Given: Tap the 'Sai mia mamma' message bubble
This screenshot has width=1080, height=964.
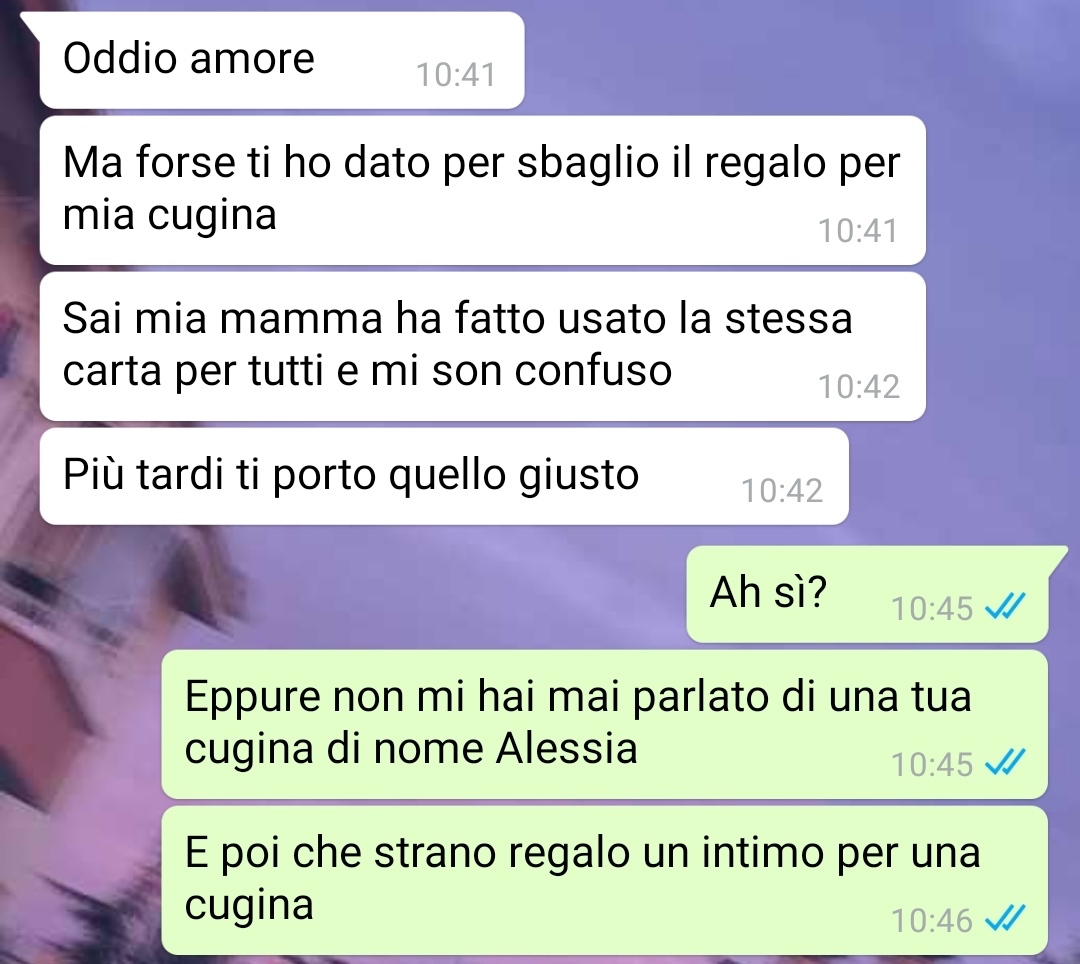Looking at the screenshot, I should click(482, 346).
